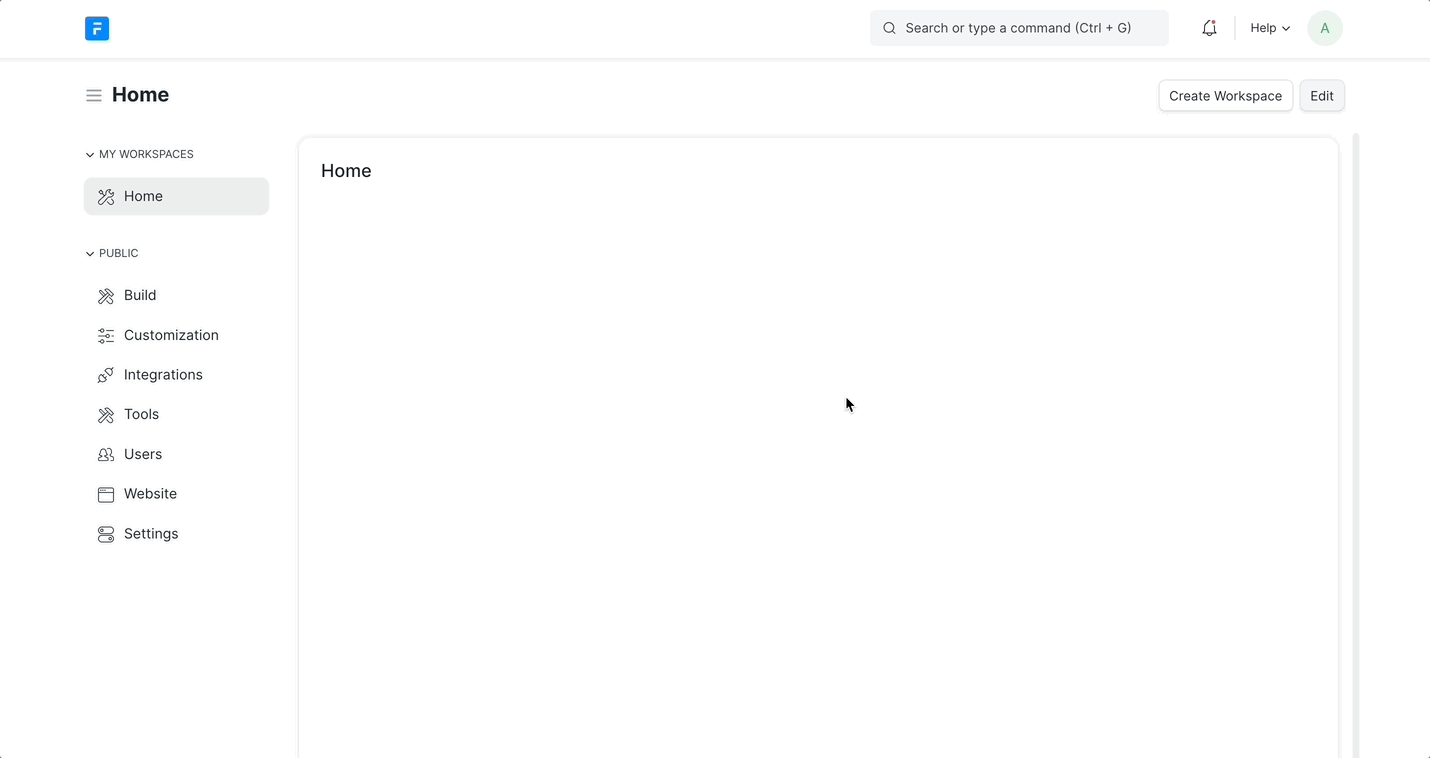Open the Help dropdown
Screen dimensions: 1430x758
pyautogui.click(x=1270, y=28)
